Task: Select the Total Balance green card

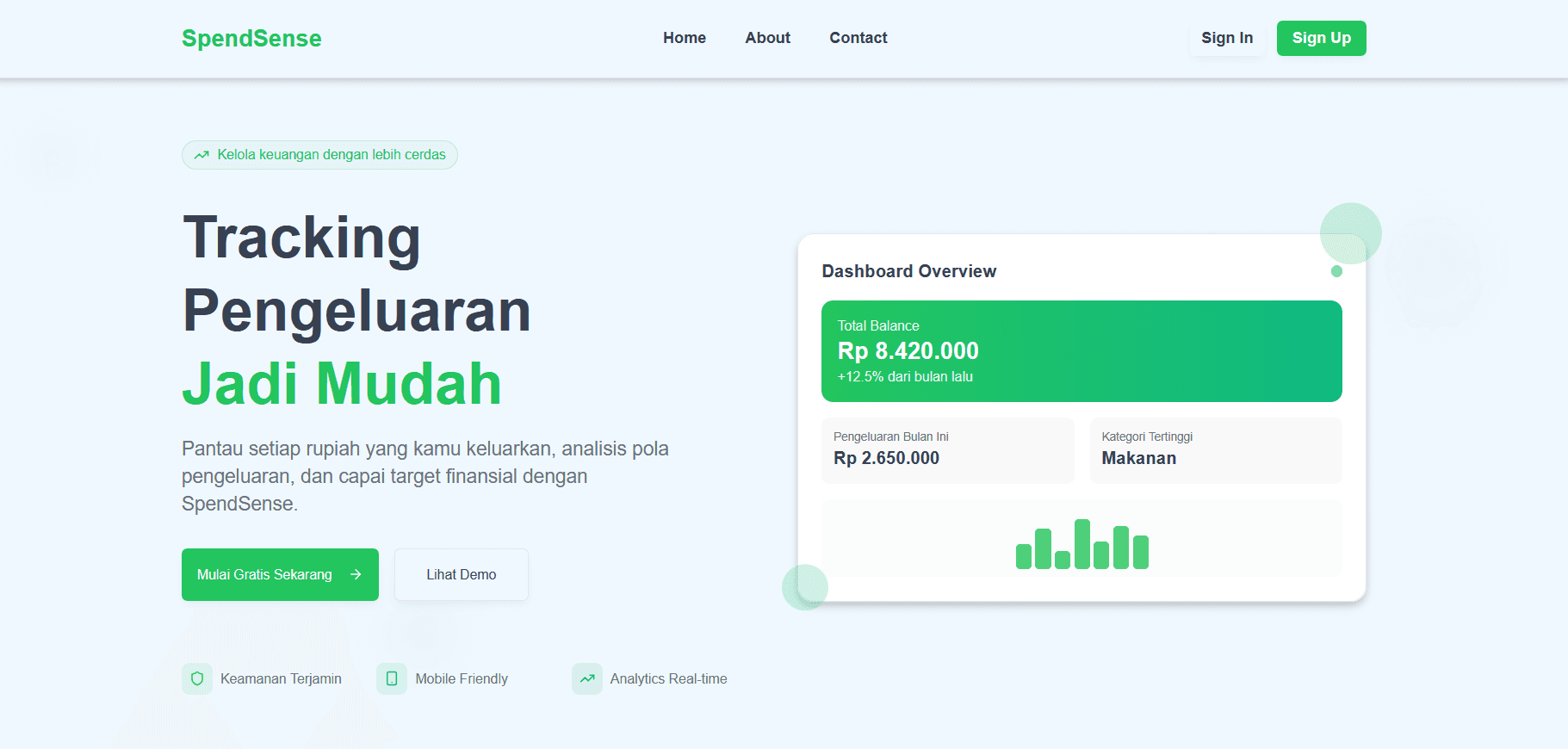Action: coord(1081,351)
